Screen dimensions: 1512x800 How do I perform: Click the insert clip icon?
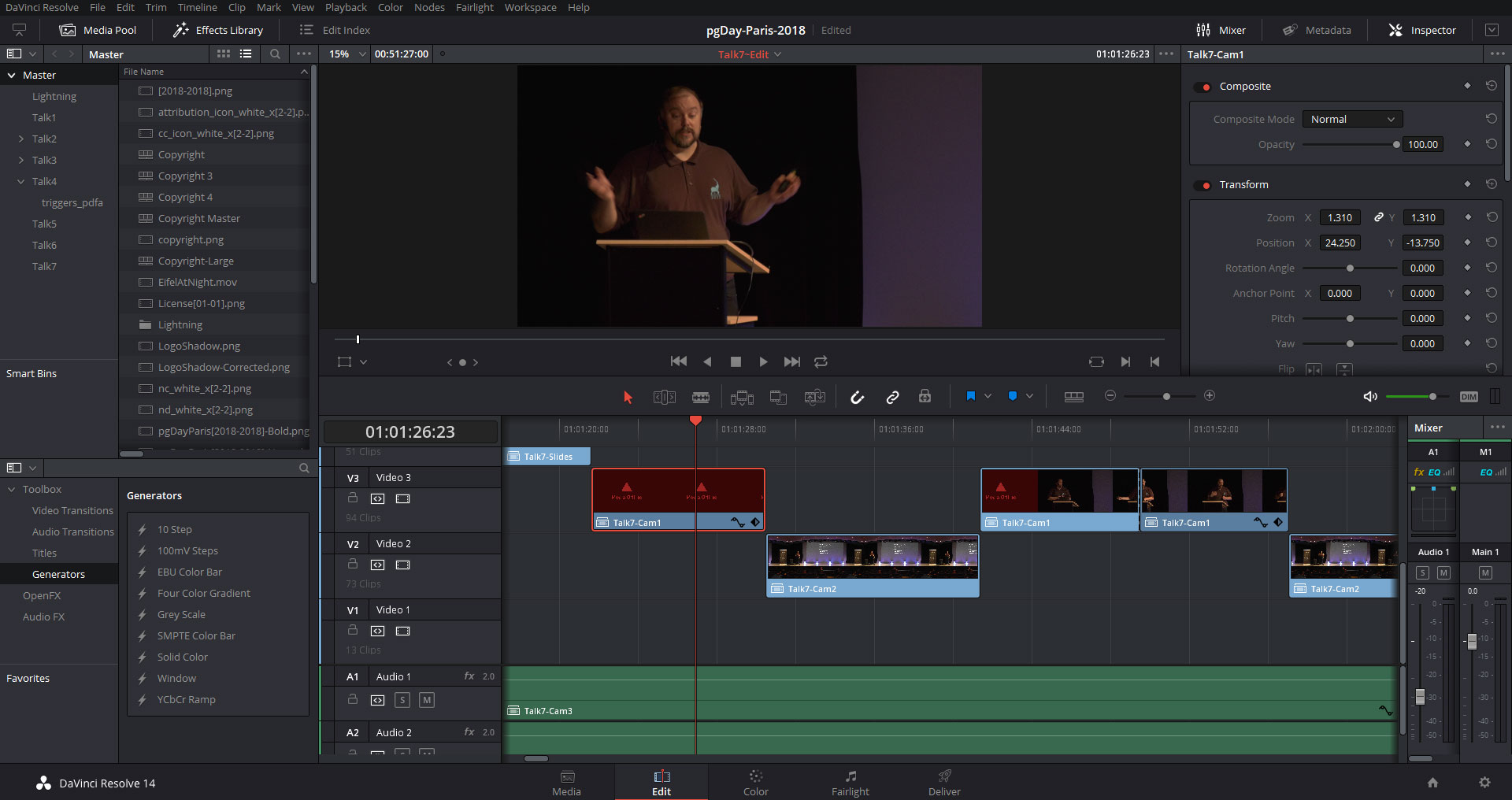(x=742, y=397)
